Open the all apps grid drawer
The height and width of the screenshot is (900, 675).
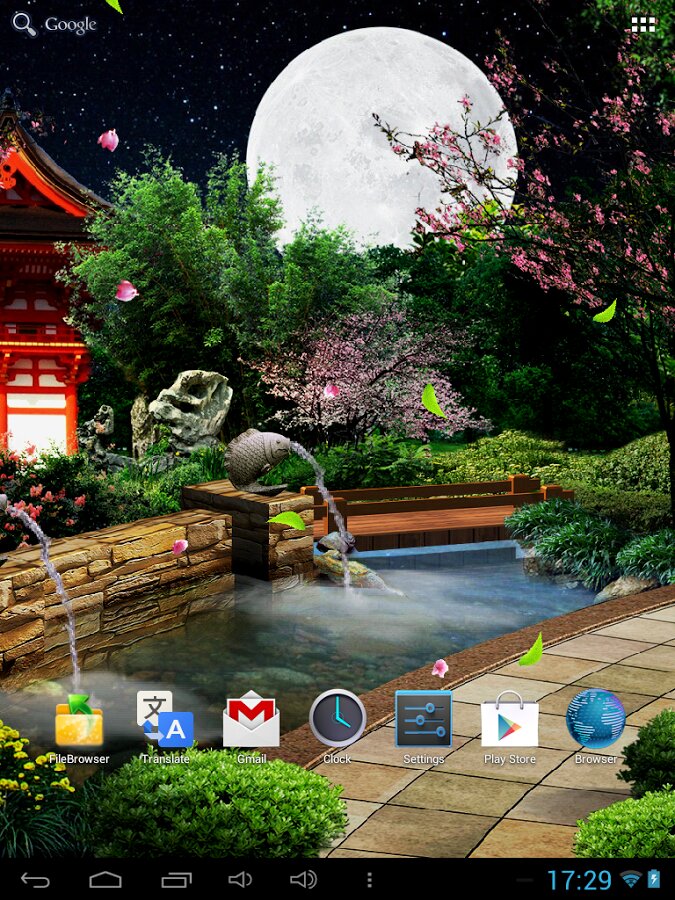point(643,24)
